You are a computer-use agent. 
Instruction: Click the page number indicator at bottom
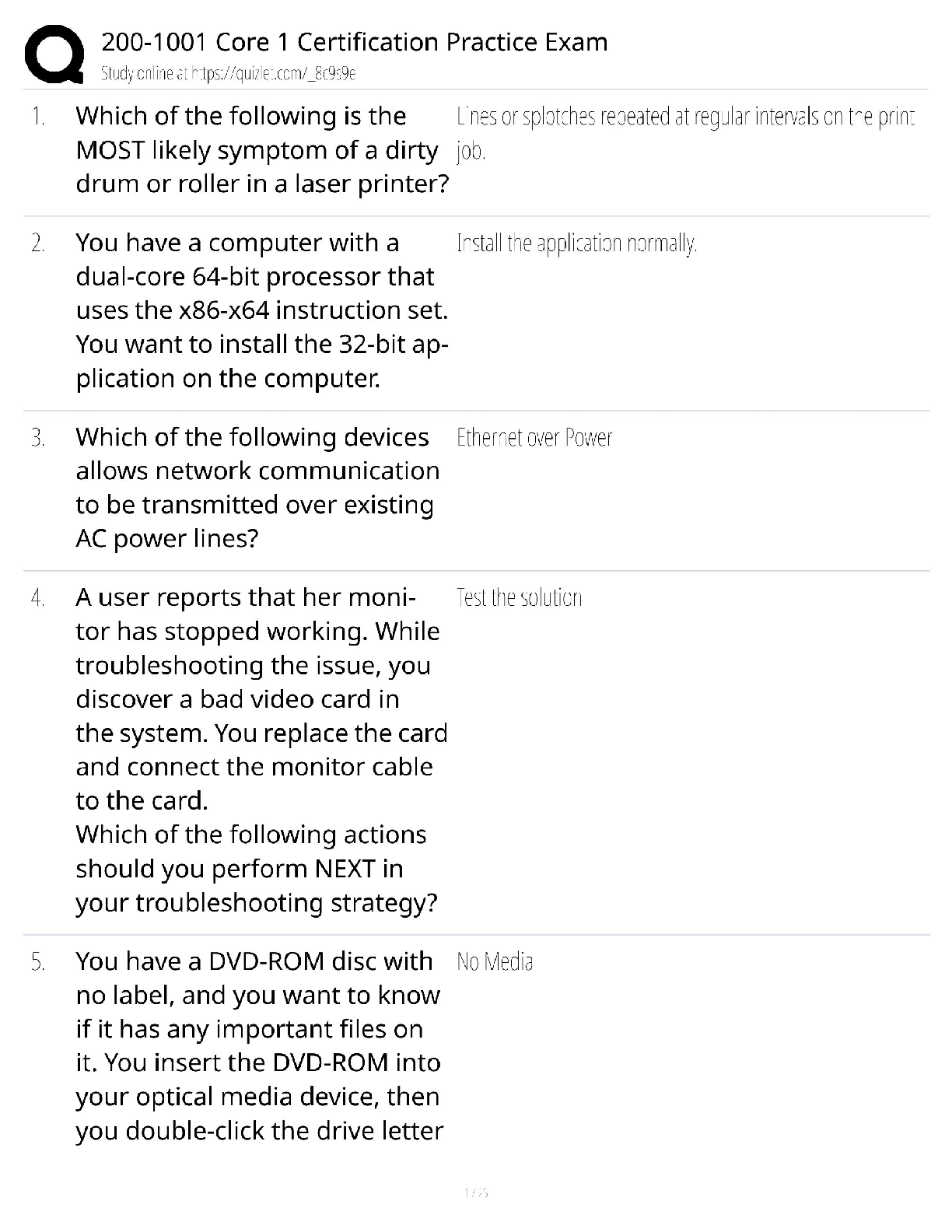coord(475,1192)
